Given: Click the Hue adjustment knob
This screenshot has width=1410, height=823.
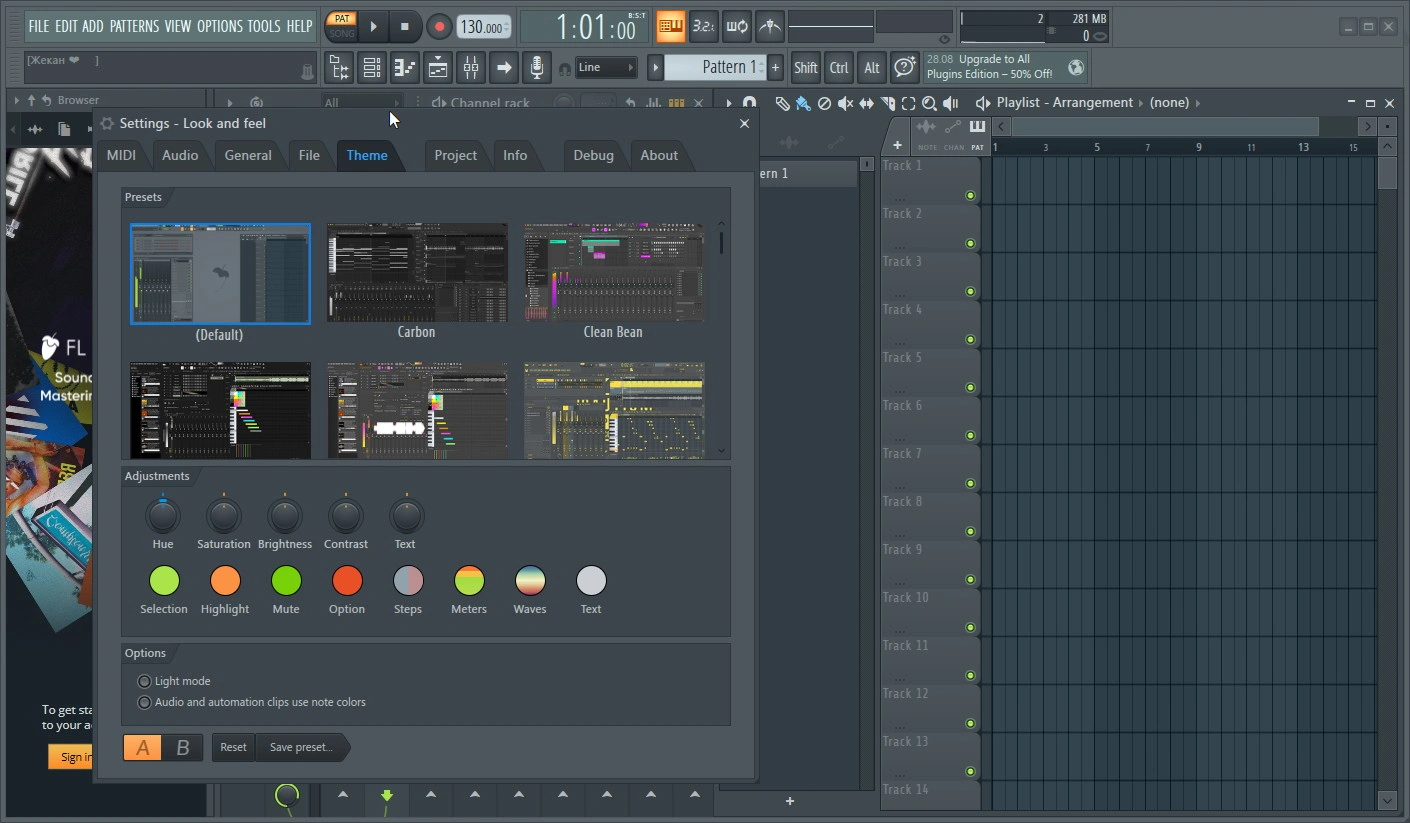Looking at the screenshot, I should pyautogui.click(x=163, y=516).
